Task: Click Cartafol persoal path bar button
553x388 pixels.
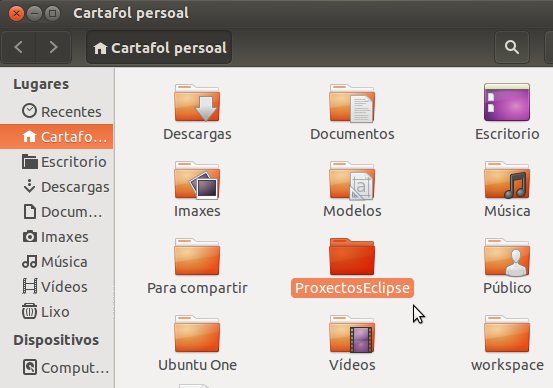Action: (159, 47)
